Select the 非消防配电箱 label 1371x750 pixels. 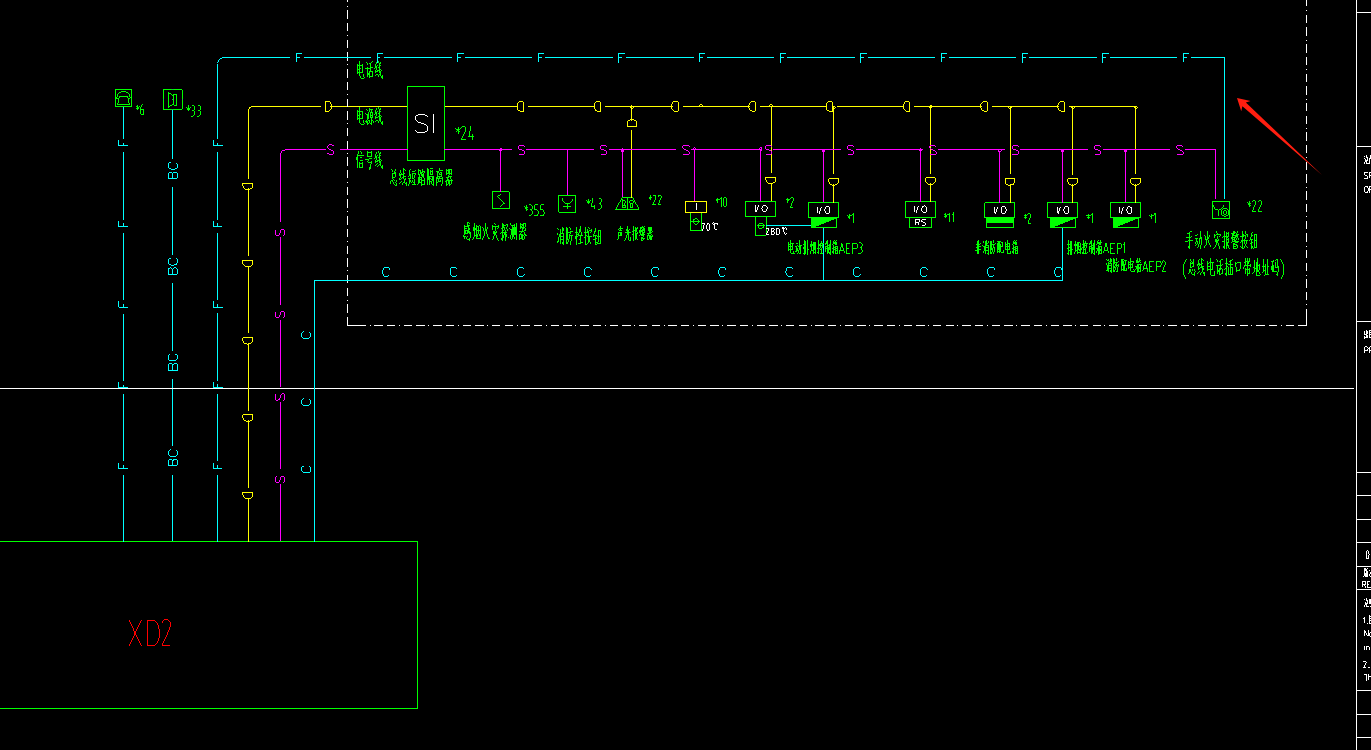click(x=997, y=247)
